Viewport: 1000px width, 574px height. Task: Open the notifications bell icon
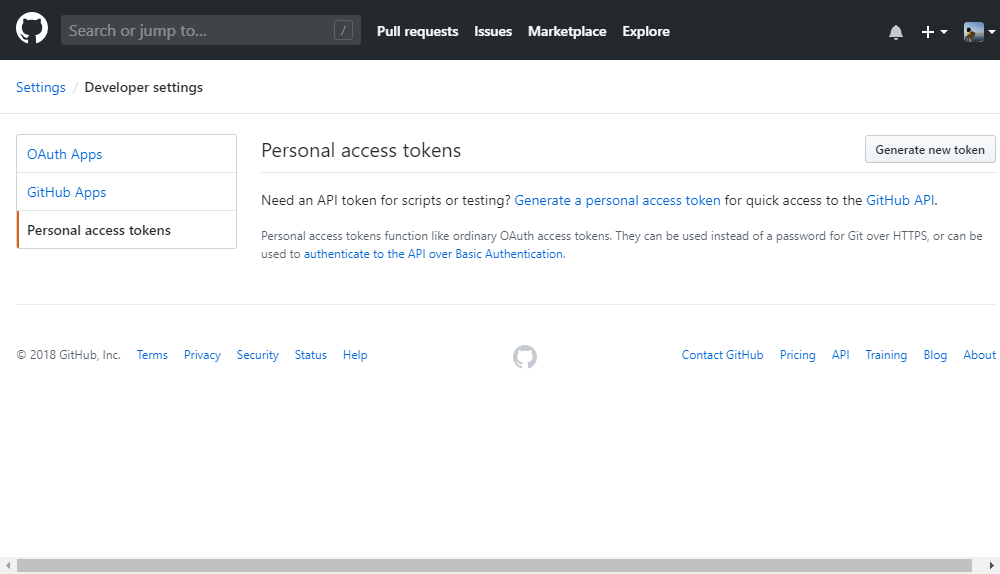895,32
